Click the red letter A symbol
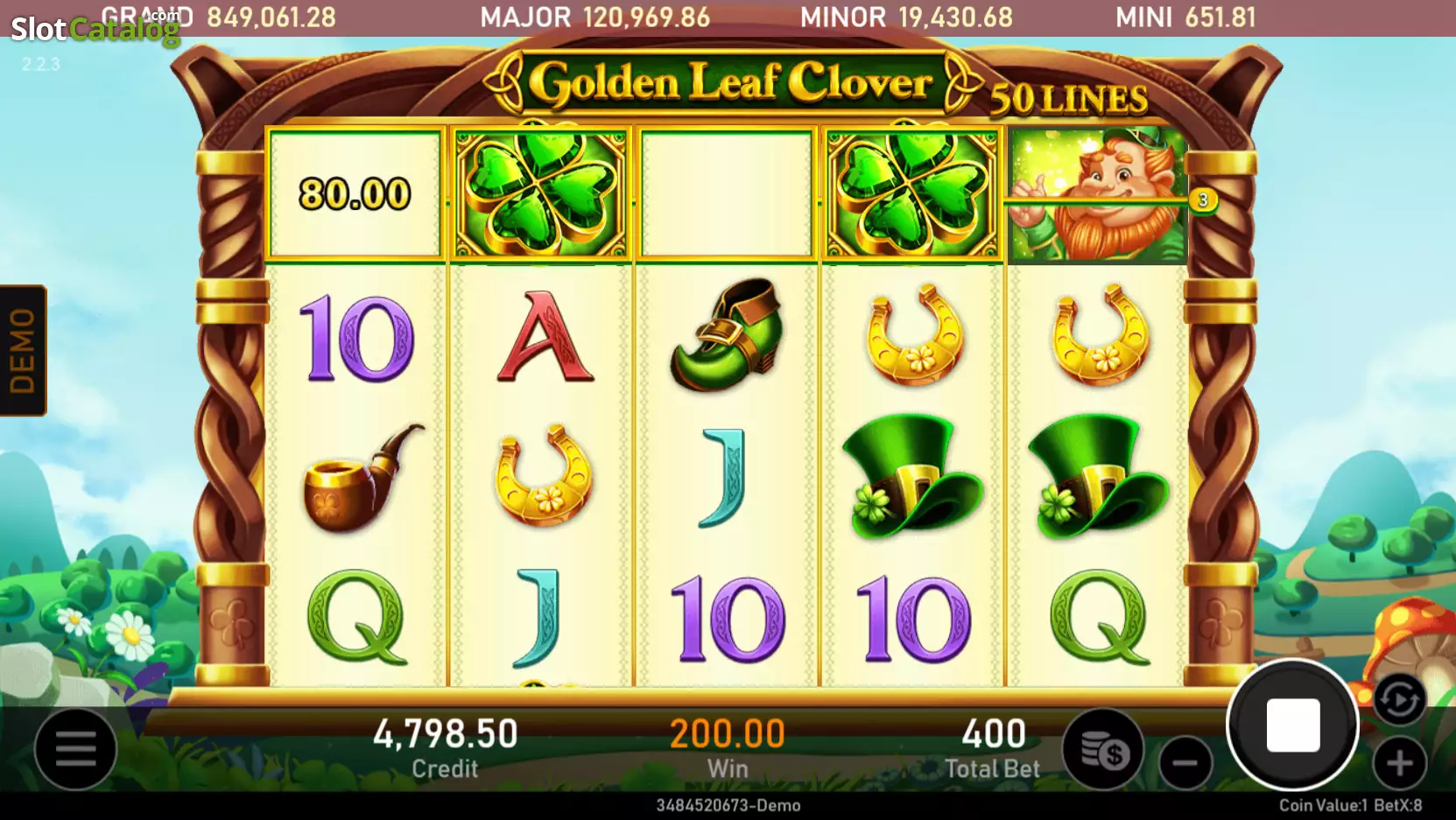This screenshot has width=1456, height=820. pos(545,337)
